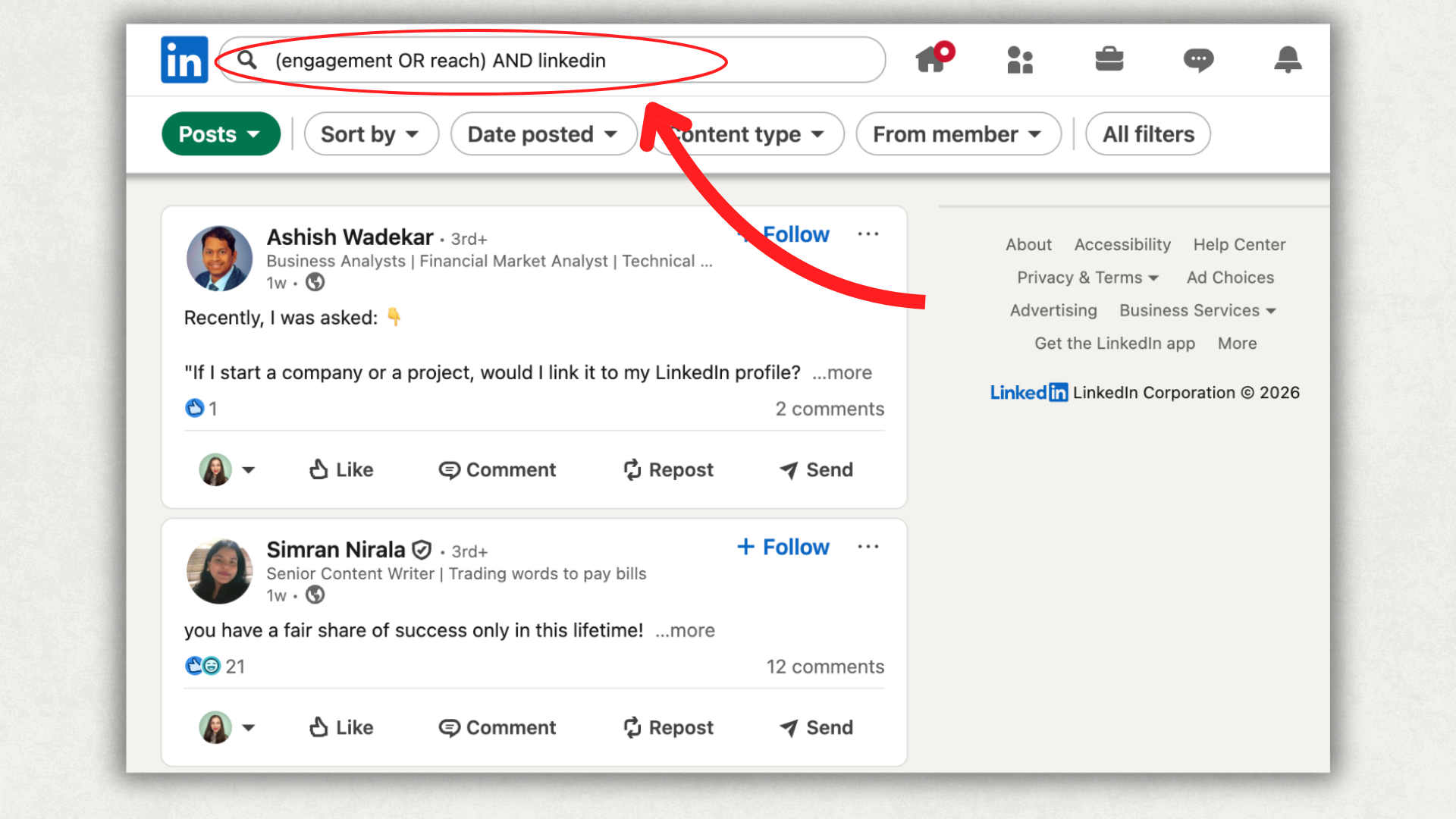Expand ...more on Ashish Wadekar's post
This screenshot has width=1456, height=819.
tap(842, 372)
